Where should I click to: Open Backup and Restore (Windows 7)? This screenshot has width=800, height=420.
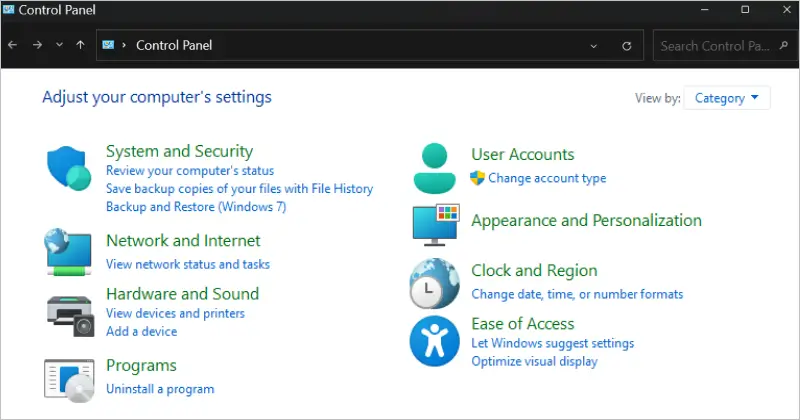click(x=196, y=206)
